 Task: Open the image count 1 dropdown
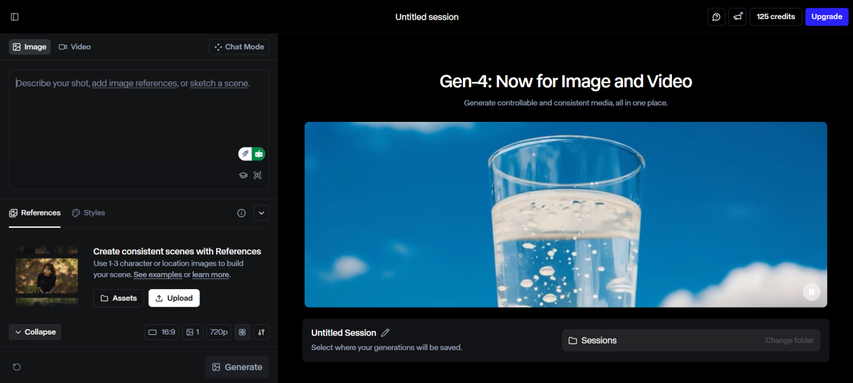193,332
